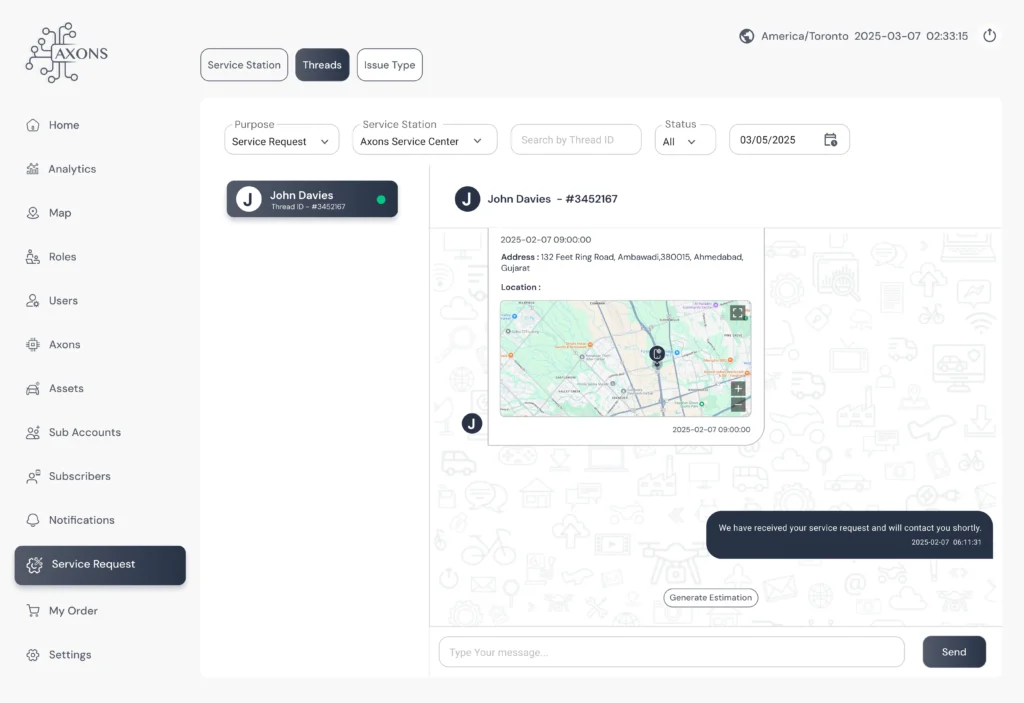This screenshot has height=703, width=1024.
Task: Open Settings in the sidebar
Action: click(x=70, y=655)
